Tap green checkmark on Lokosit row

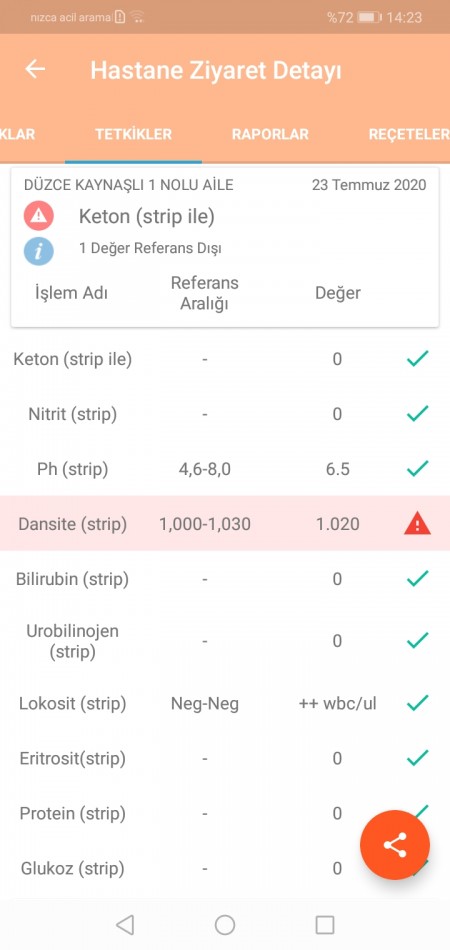tap(417, 703)
